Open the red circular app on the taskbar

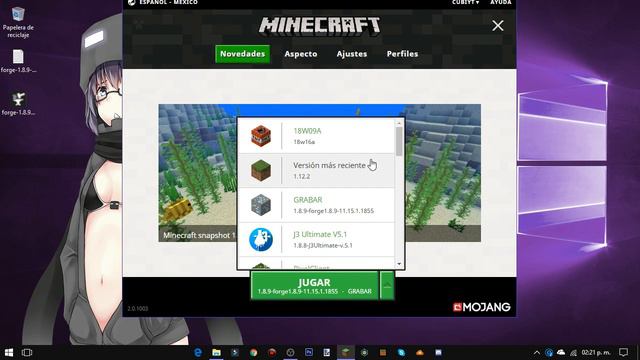coord(272,352)
